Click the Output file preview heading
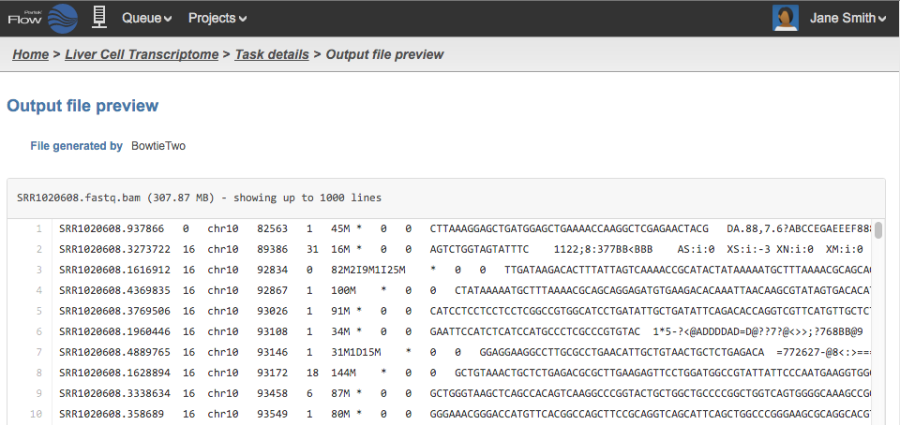This screenshot has width=900, height=425. [x=83, y=105]
